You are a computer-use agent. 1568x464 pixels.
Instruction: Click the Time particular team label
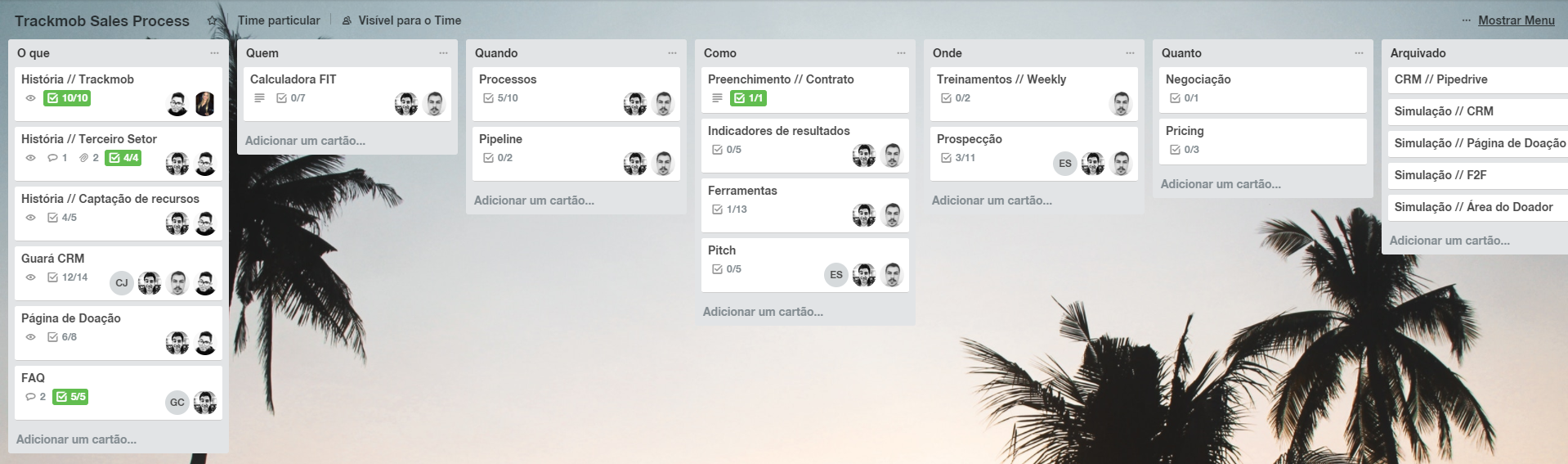coord(279,20)
